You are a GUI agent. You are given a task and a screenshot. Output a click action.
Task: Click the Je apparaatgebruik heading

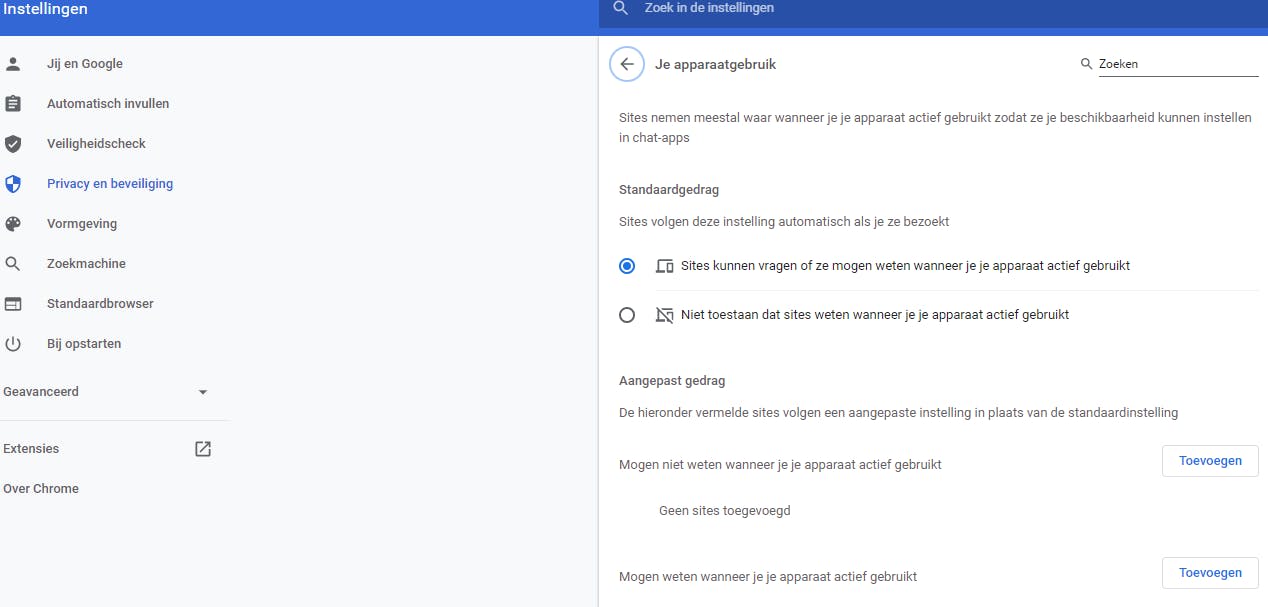tap(715, 64)
